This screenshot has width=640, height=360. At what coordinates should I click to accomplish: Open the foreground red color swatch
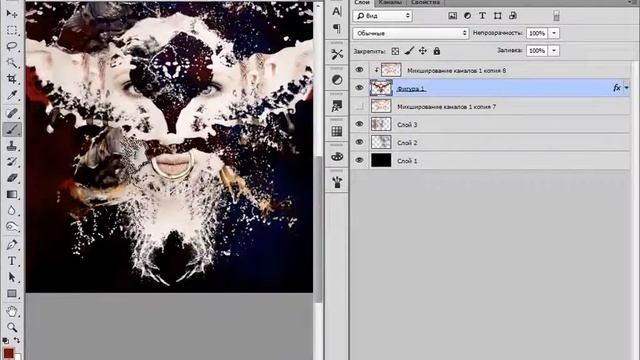click(8, 353)
